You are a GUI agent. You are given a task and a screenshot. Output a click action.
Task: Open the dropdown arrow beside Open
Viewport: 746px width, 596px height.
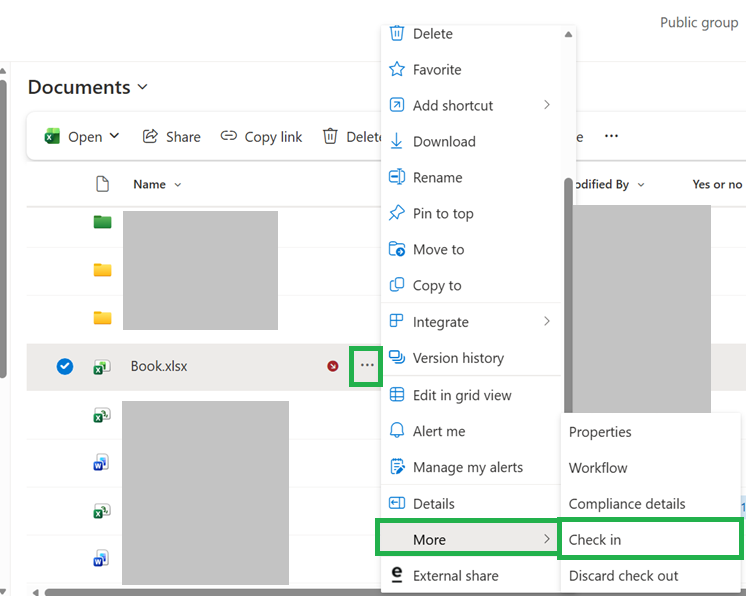pyautogui.click(x=114, y=136)
